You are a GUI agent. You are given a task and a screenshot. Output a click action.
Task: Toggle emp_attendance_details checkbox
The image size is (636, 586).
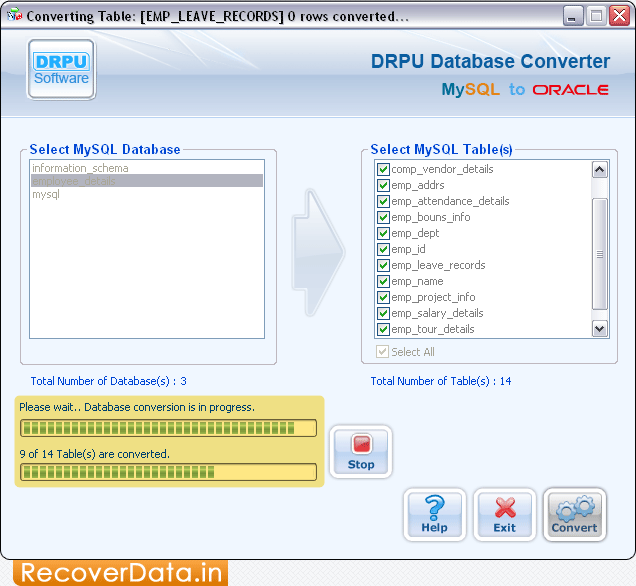point(383,201)
